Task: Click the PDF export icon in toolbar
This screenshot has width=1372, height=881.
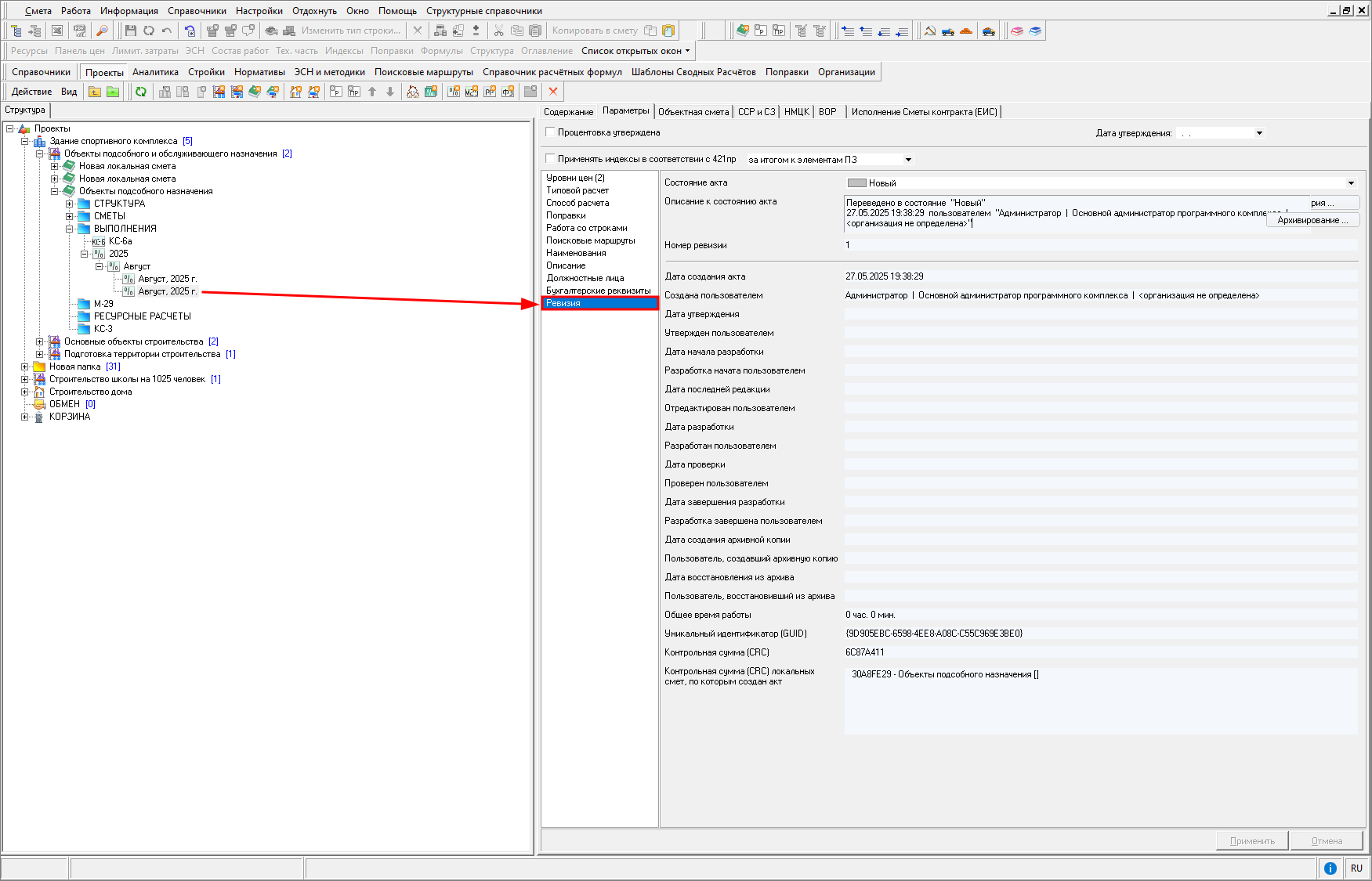Action: pos(80,31)
